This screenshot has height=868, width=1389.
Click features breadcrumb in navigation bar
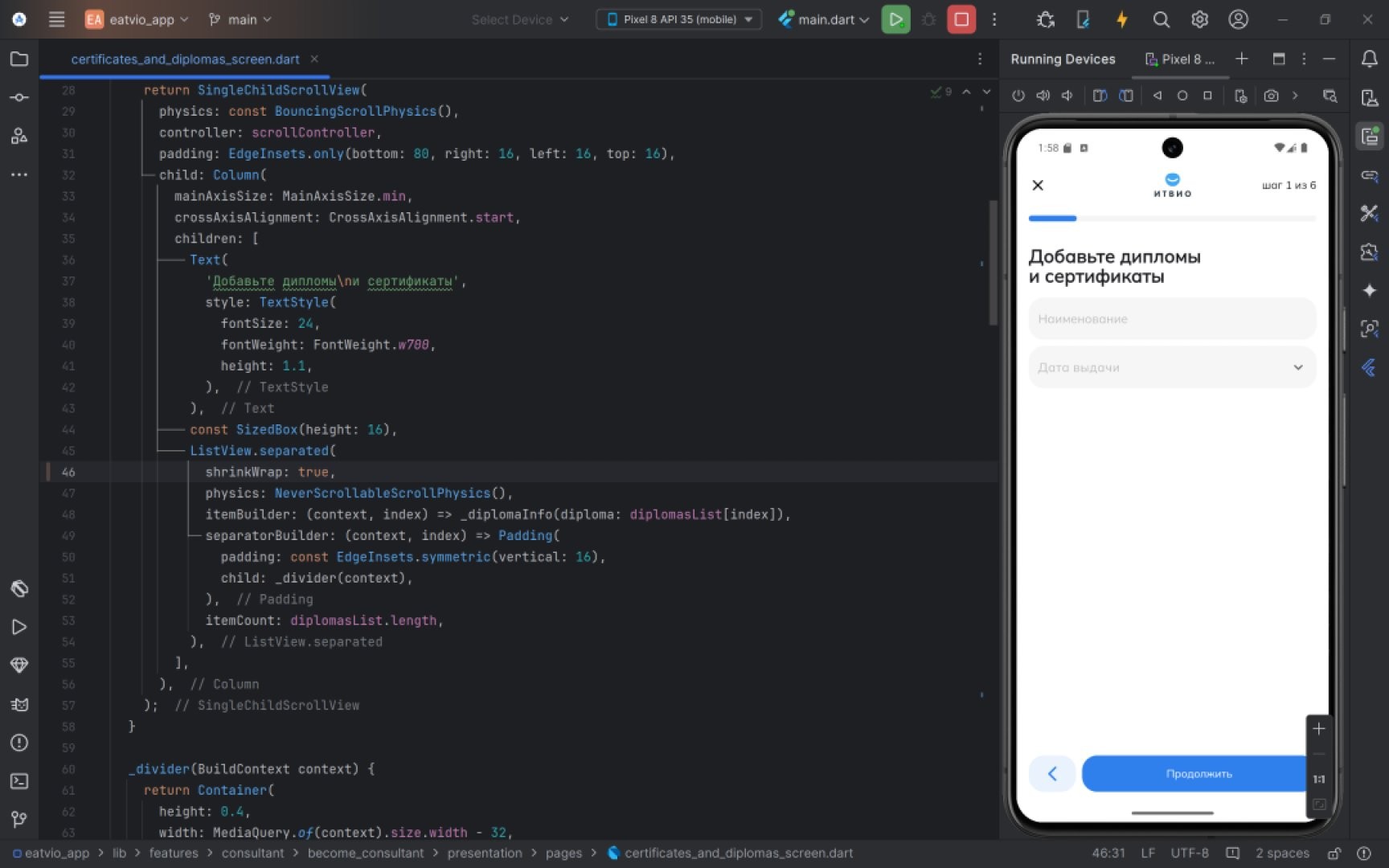click(x=173, y=853)
